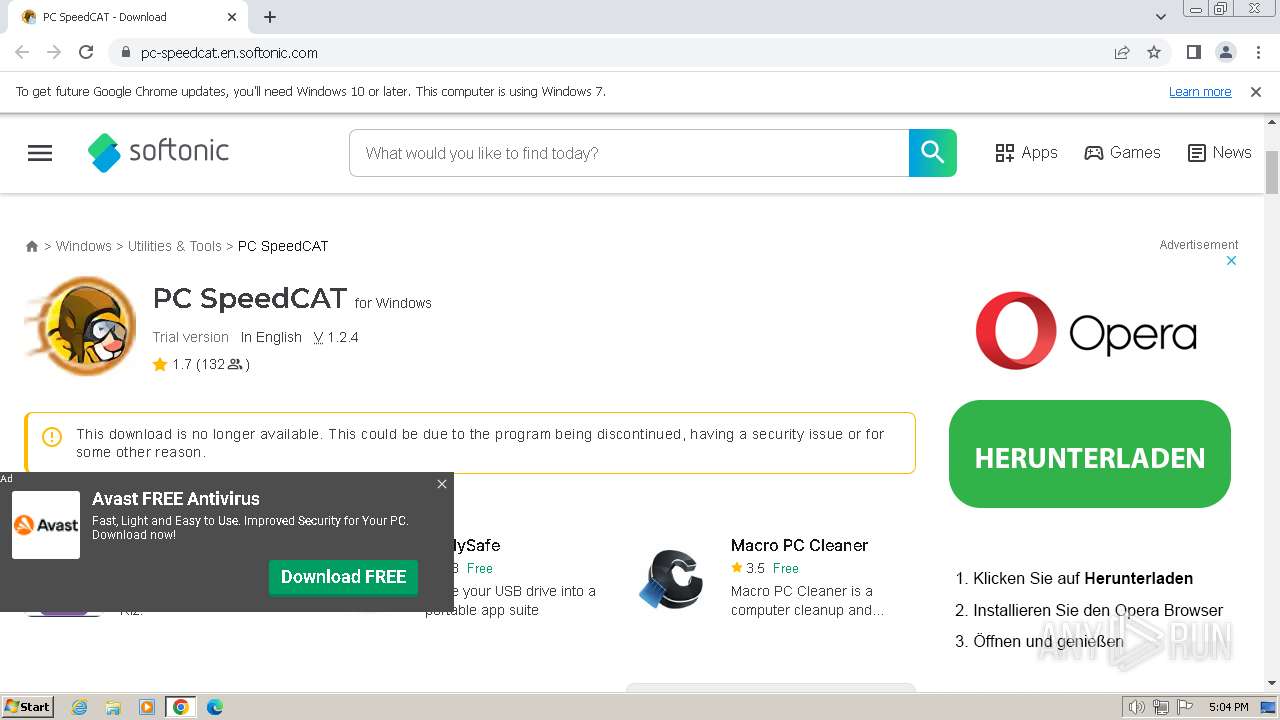Screen dimensions: 1280x720
Task: Open Windows breadcrumb link
Action: [x=84, y=246]
